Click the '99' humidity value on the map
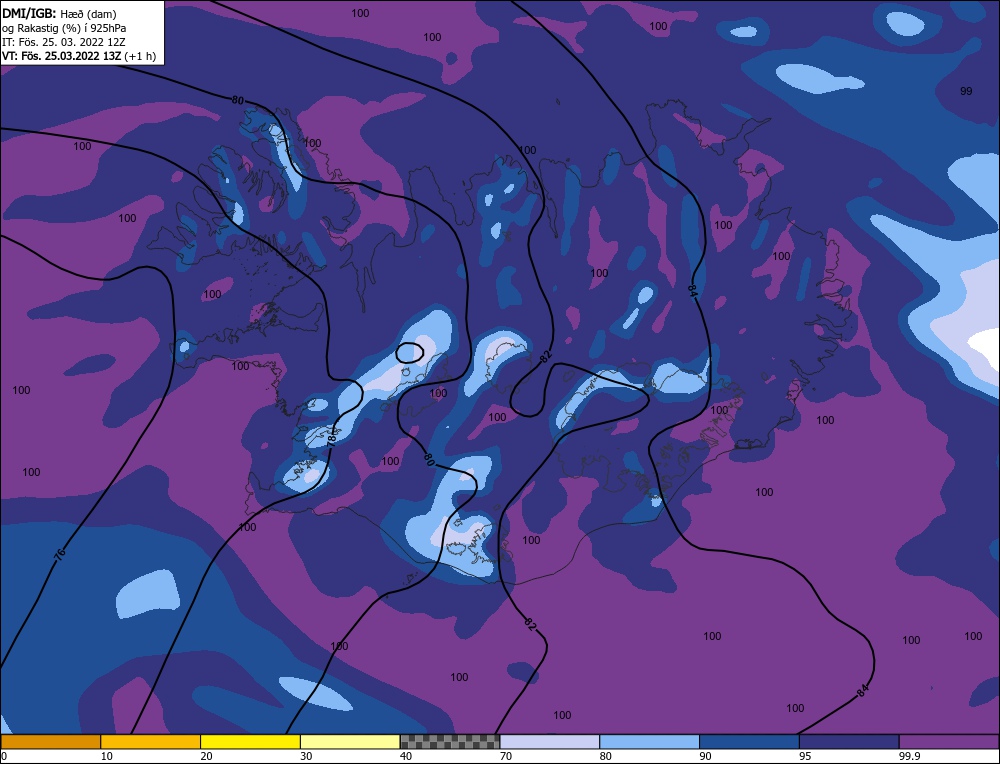This screenshot has height=764, width=1000. [x=966, y=91]
